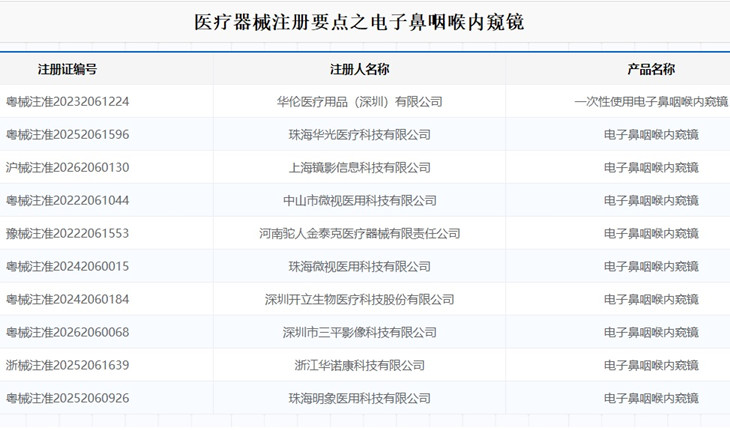Click product name in 浙江华诺康科技 row
Screen dimensions: 730x430
pos(651,366)
